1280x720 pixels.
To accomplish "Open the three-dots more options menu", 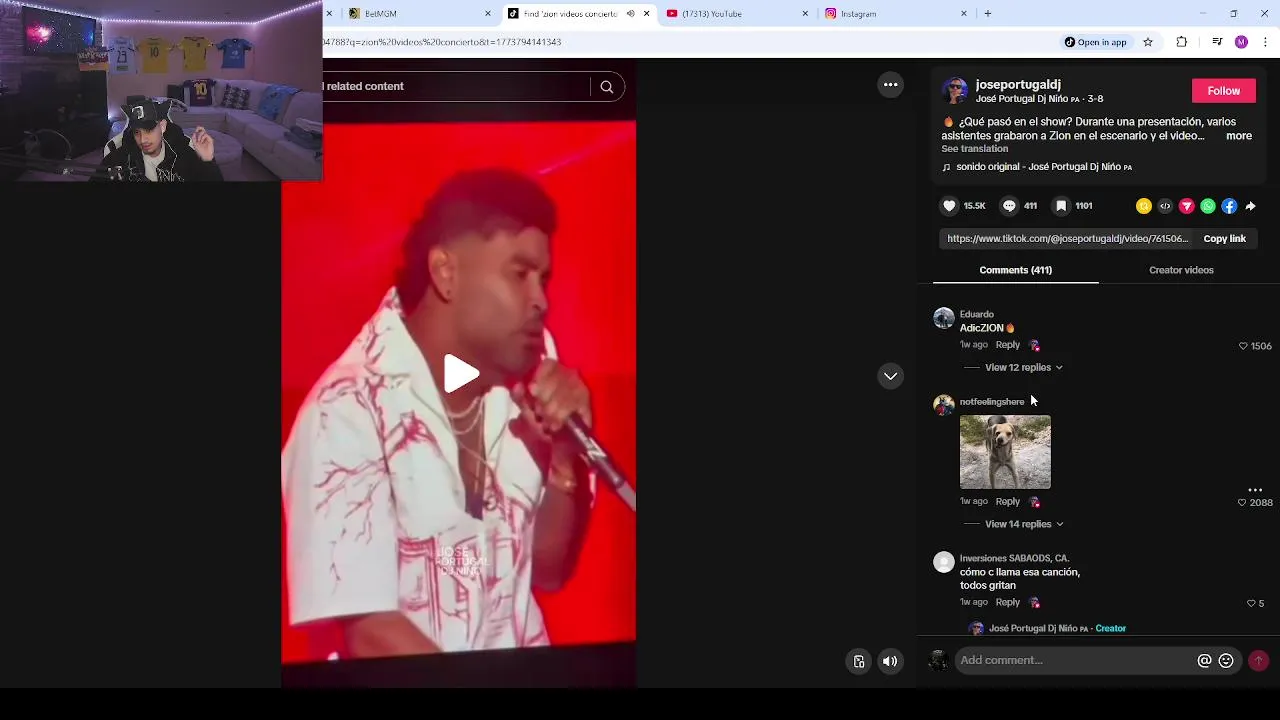I will (x=890, y=85).
